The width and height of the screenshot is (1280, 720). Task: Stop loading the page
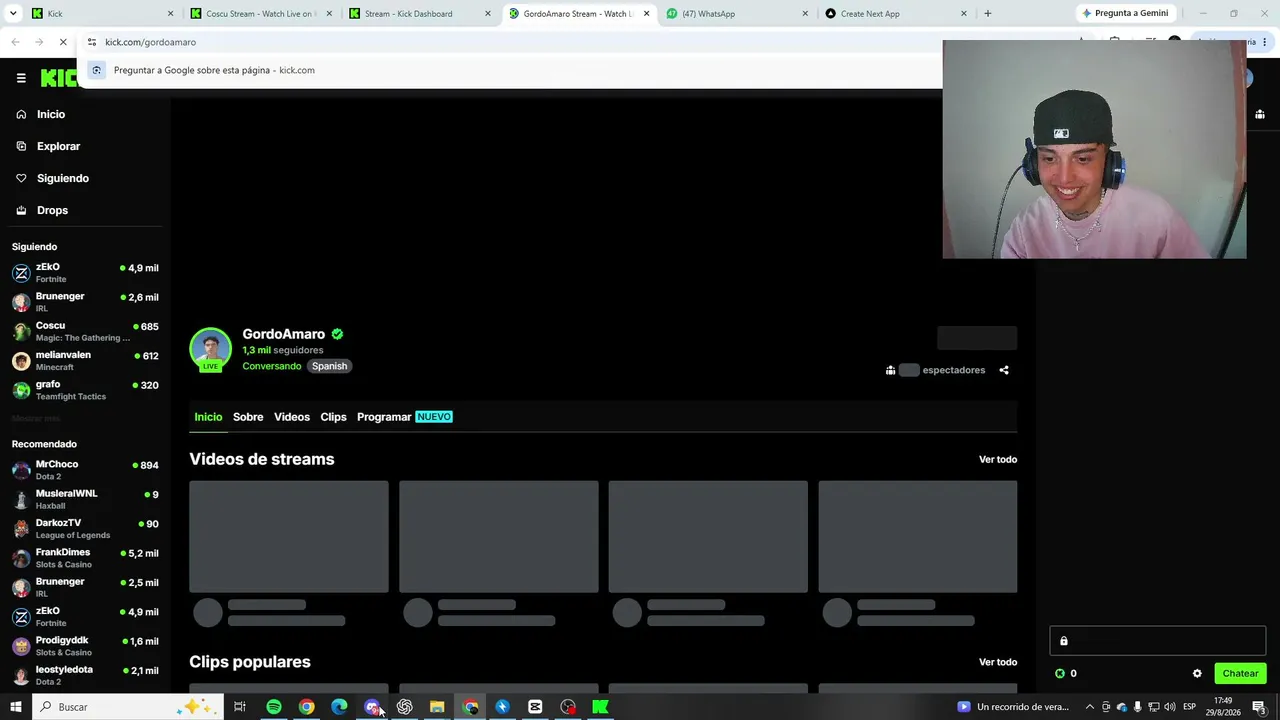(62, 42)
